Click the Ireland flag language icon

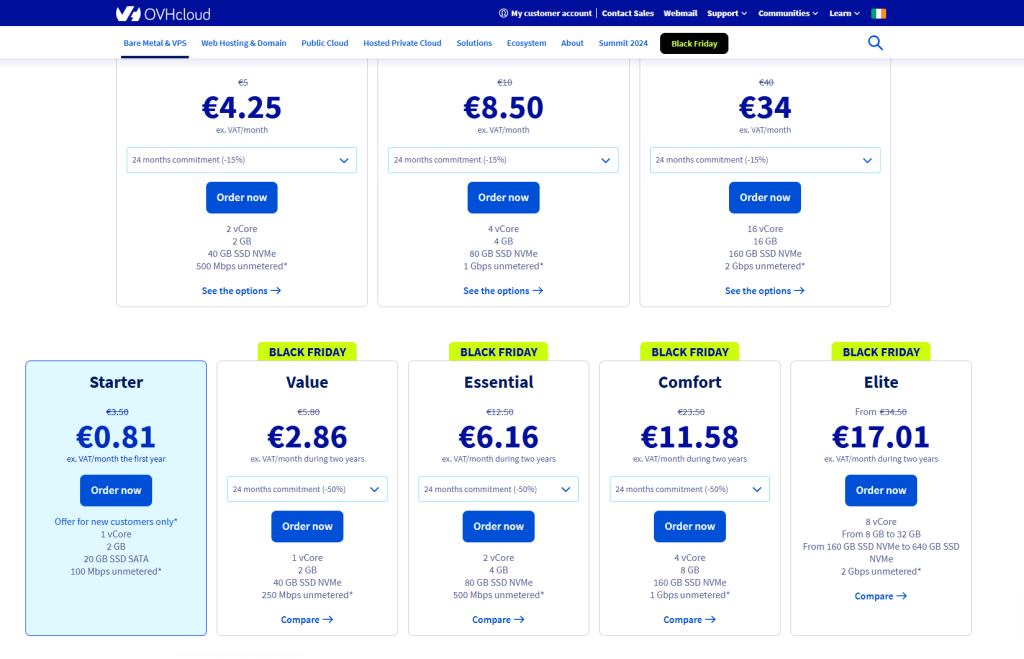[x=878, y=13]
